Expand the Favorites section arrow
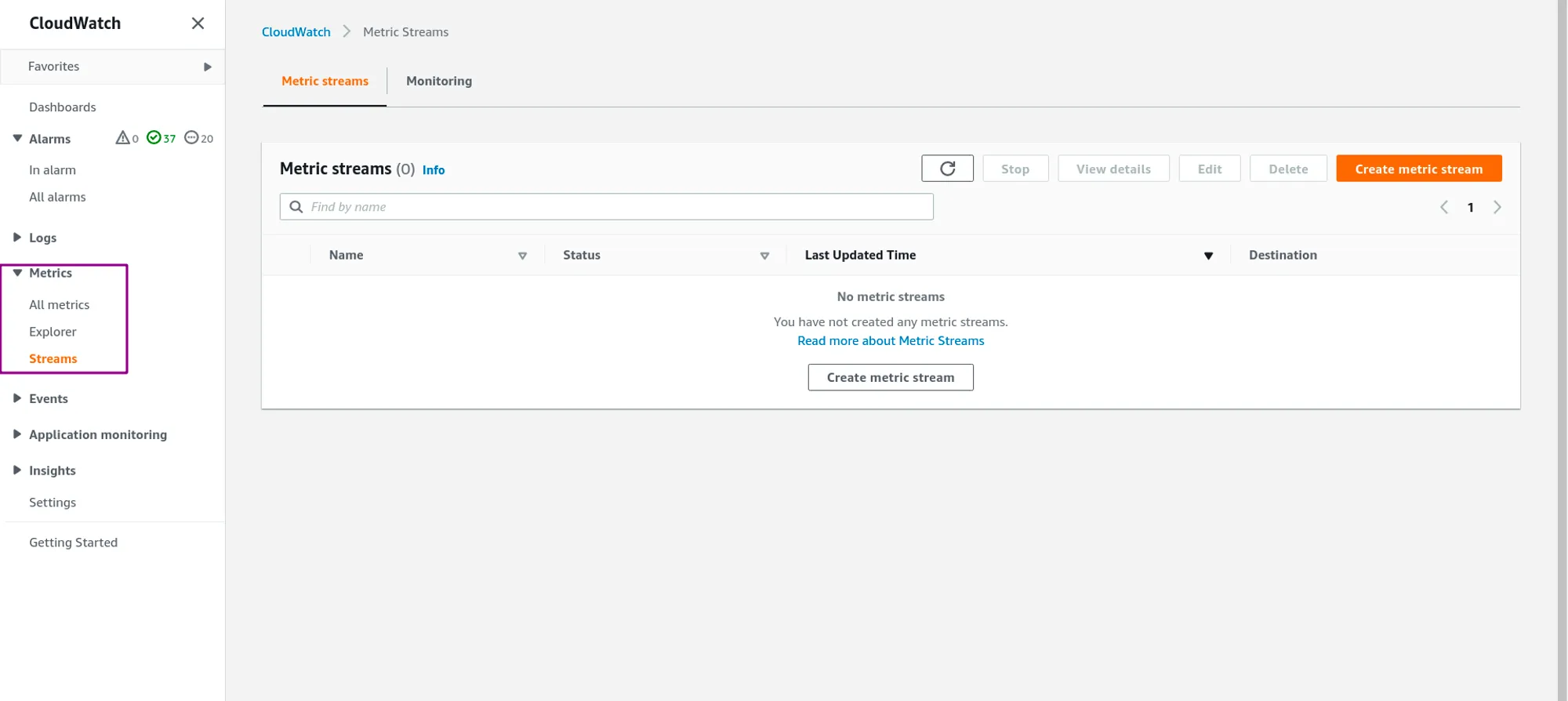 tap(207, 67)
